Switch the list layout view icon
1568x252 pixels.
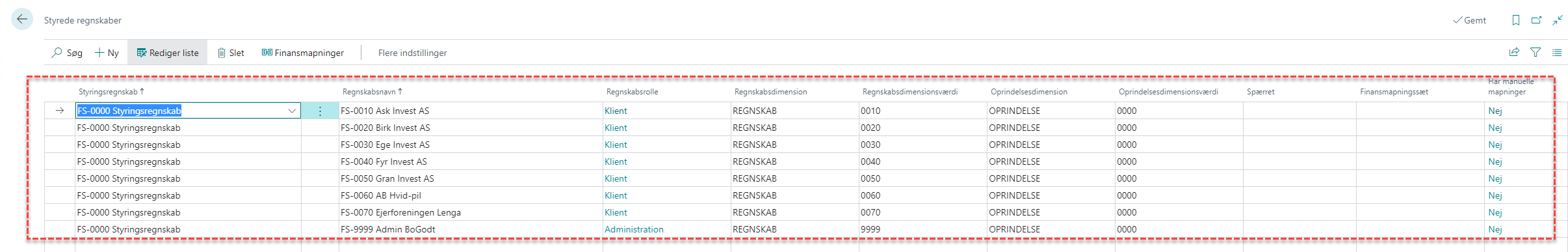[1557, 53]
